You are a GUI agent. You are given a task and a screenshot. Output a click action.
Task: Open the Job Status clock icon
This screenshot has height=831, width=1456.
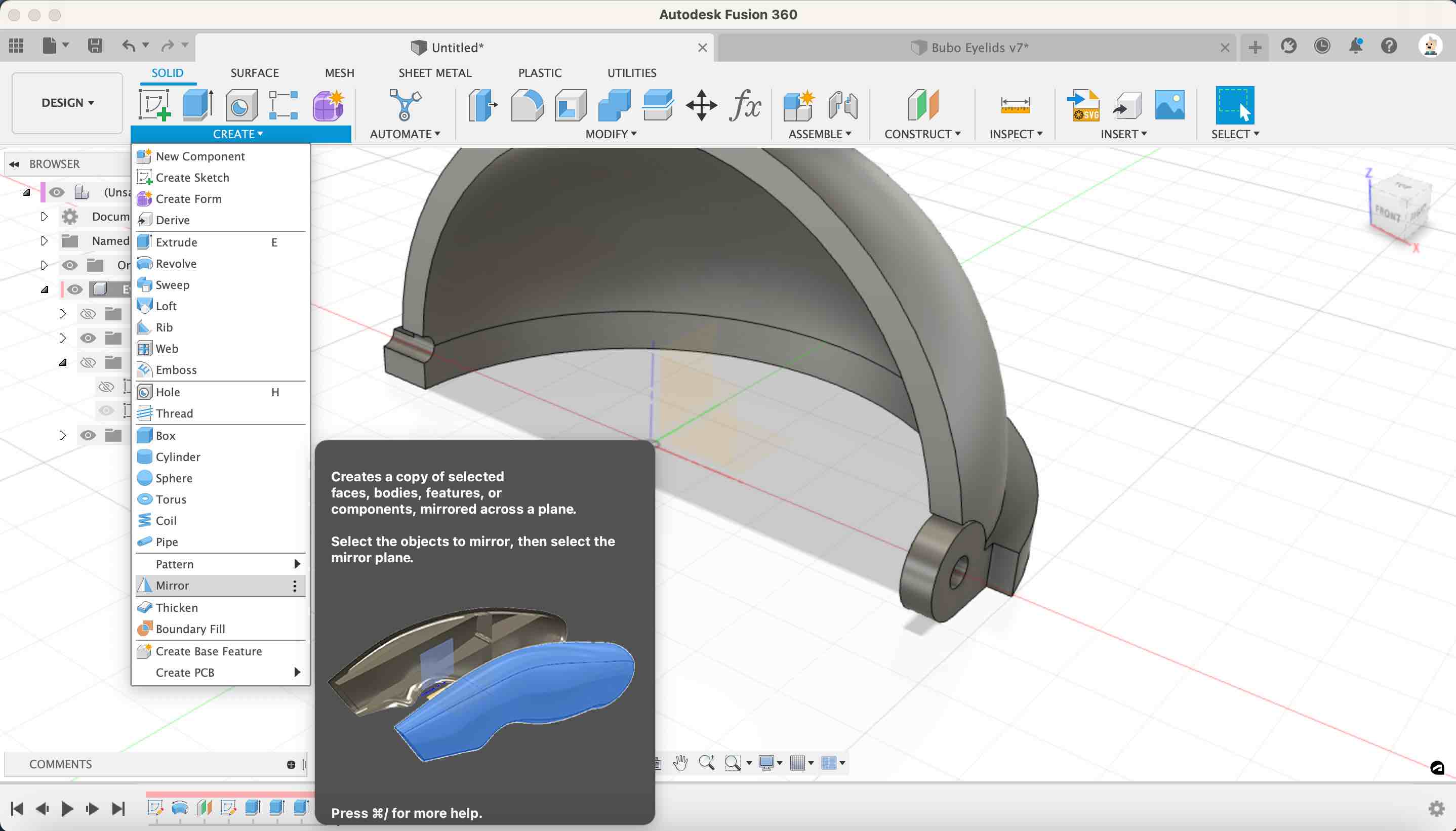[x=1322, y=46]
